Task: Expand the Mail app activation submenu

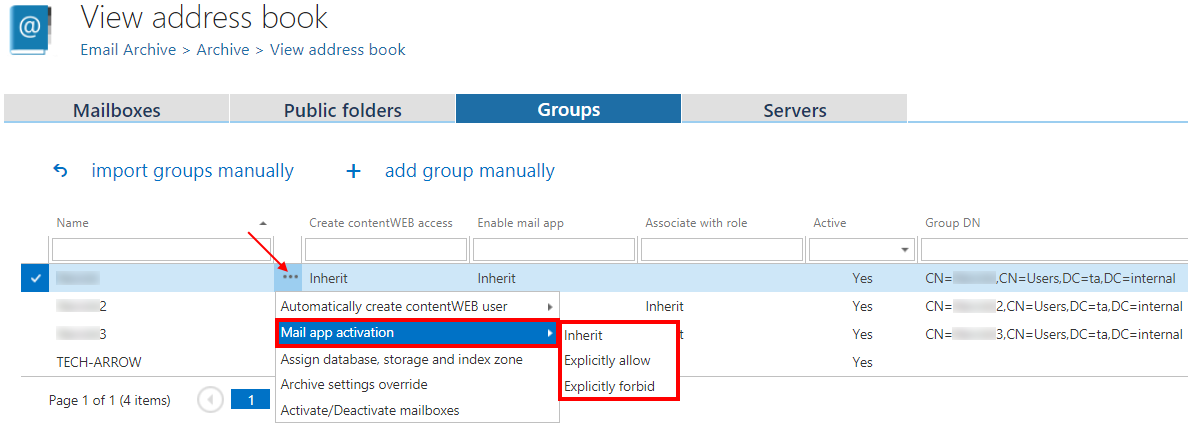Action: [x=416, y=332]
